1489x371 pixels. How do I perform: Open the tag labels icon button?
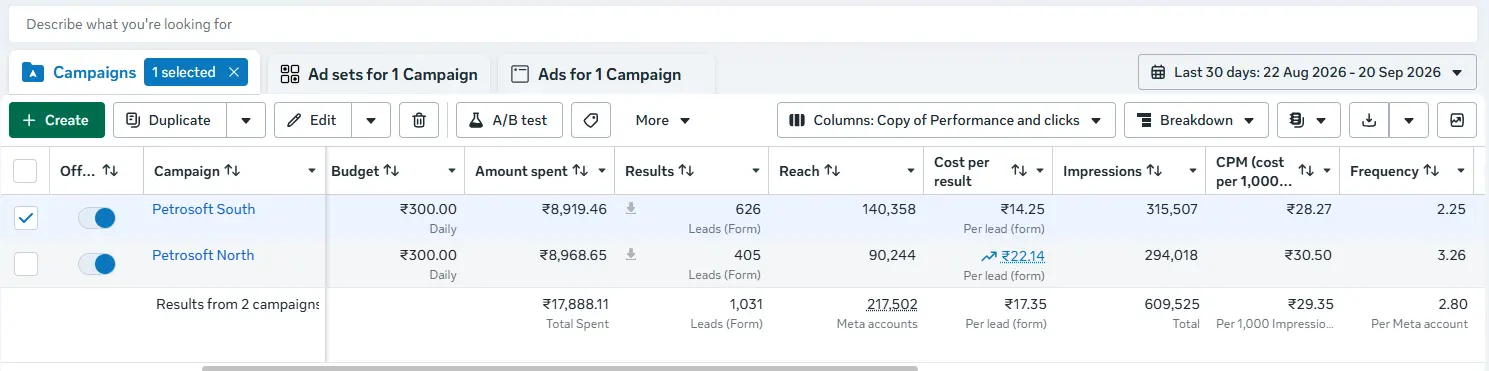pyautogui.click(x=591, y=120)
